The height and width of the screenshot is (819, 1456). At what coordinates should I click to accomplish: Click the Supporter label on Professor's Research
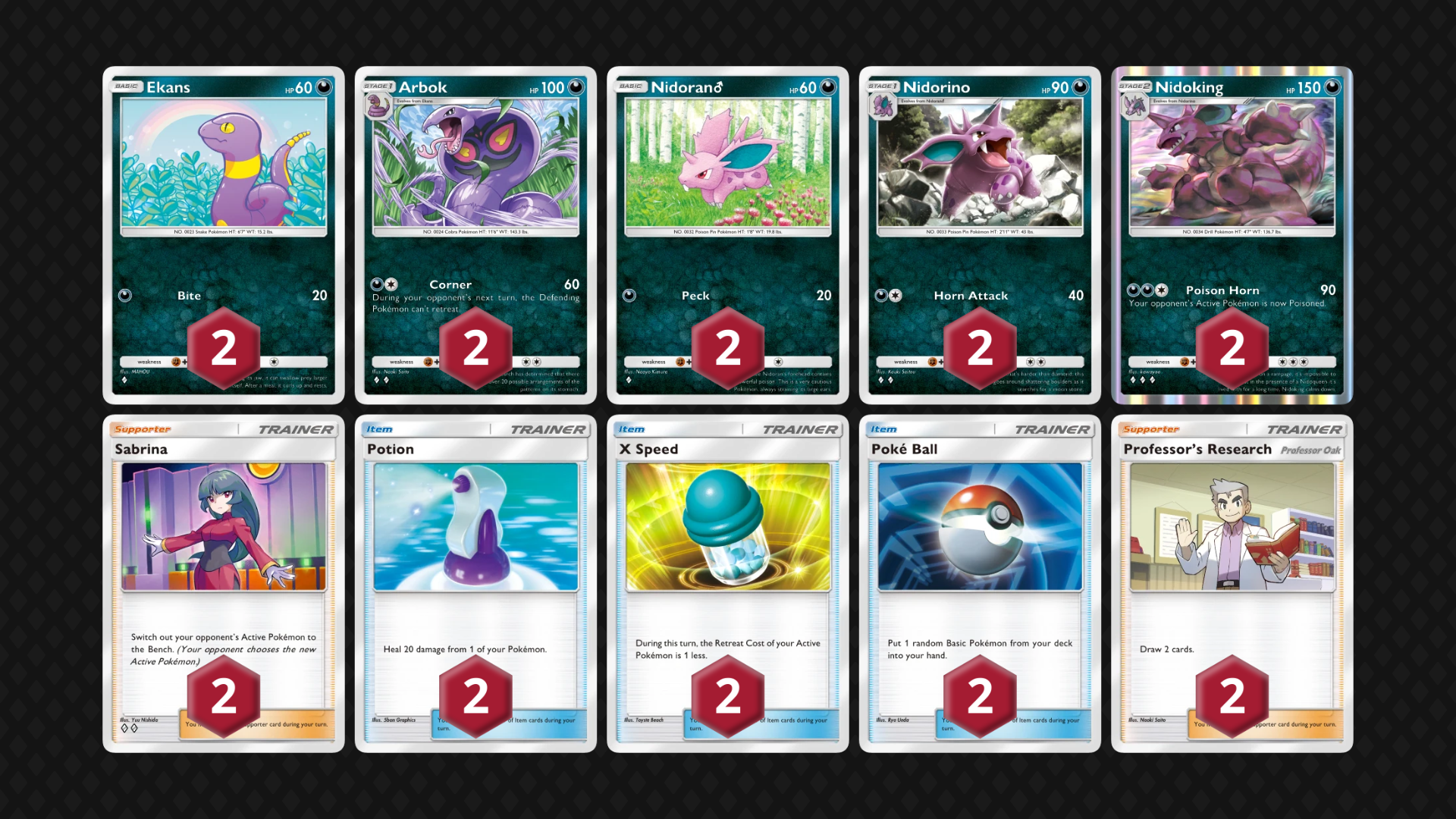point(1151,429)
